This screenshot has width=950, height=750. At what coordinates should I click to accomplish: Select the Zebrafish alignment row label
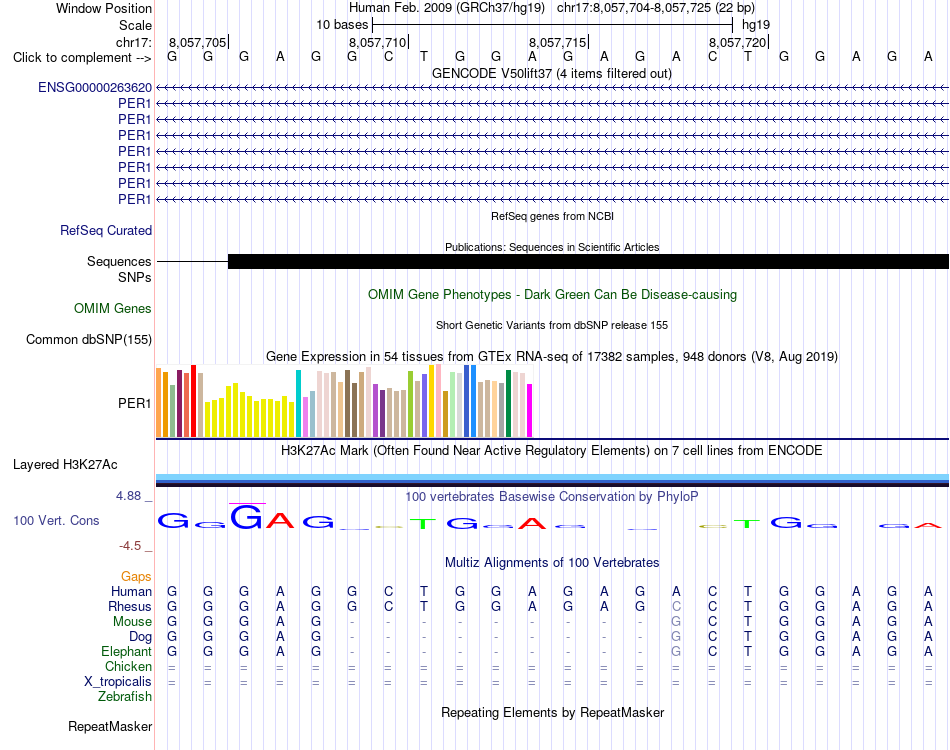(125, 697)
